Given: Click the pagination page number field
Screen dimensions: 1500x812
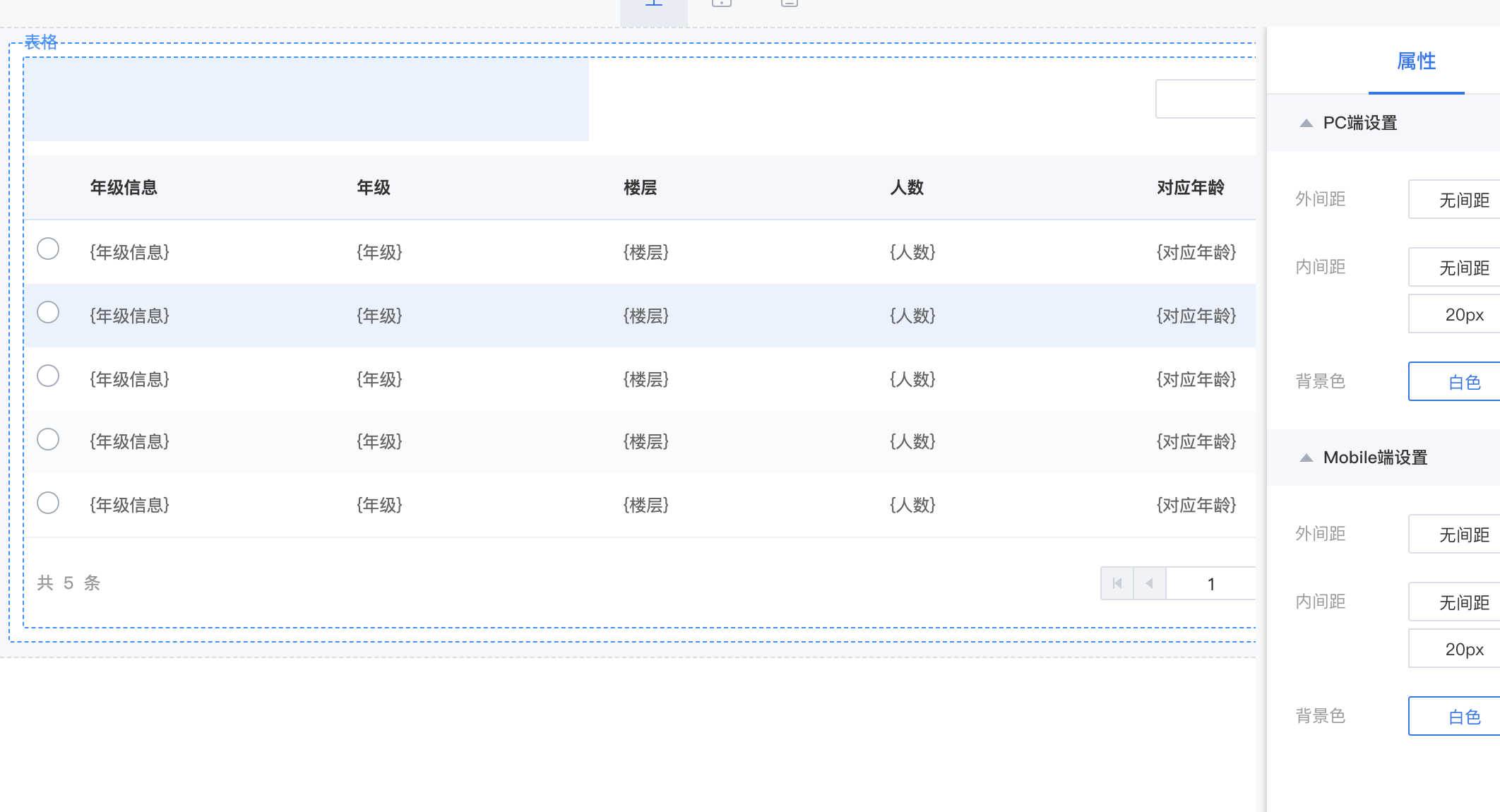Looking at the screenshot, I should click(x=1210, y=584).
